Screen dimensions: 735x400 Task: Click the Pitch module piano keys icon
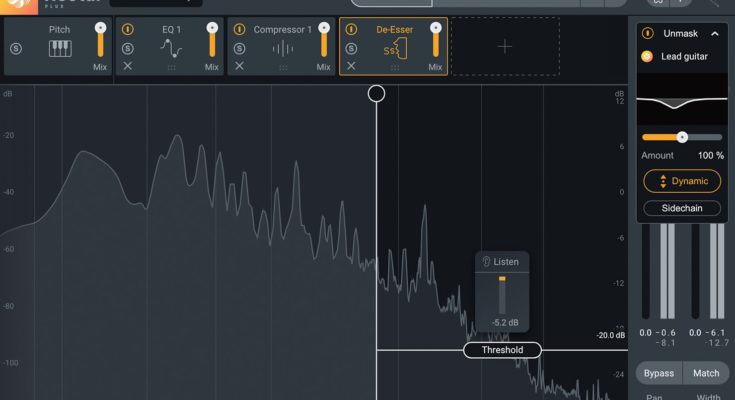click(x=59, y=48)
